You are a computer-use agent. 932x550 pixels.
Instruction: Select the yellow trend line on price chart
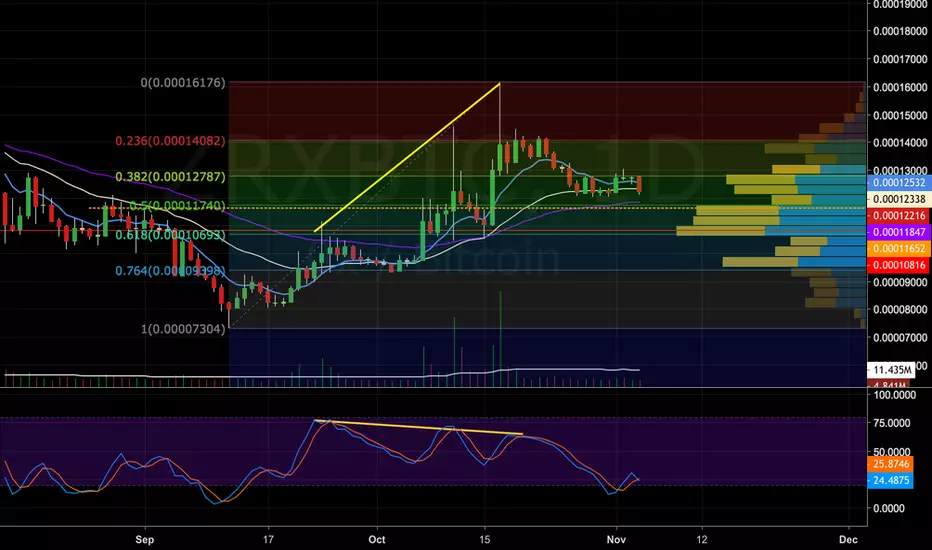407,157
